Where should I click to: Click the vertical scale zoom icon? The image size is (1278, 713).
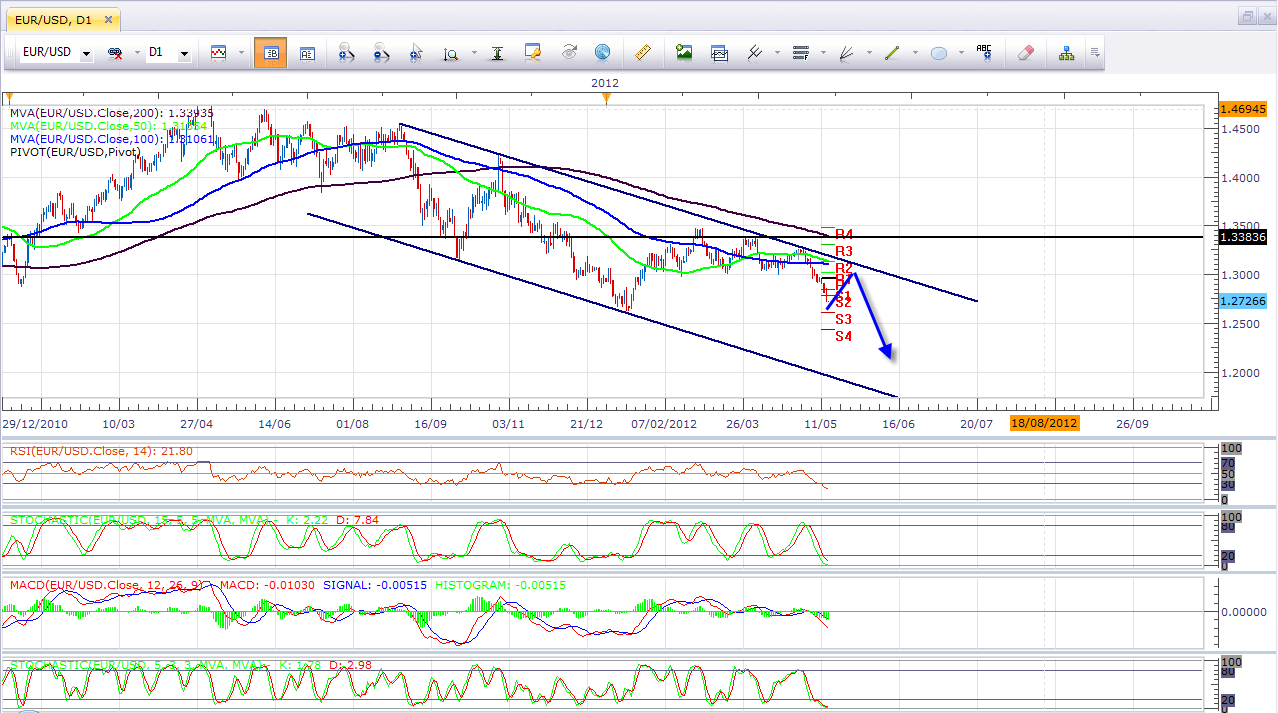tap(451, 53)
